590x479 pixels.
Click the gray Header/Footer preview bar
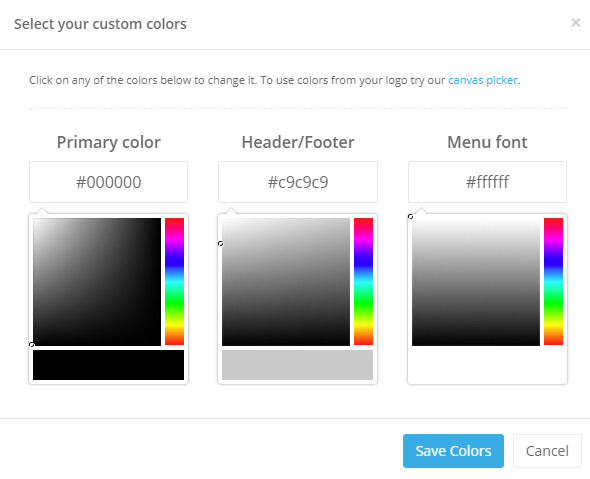point(297,365)
